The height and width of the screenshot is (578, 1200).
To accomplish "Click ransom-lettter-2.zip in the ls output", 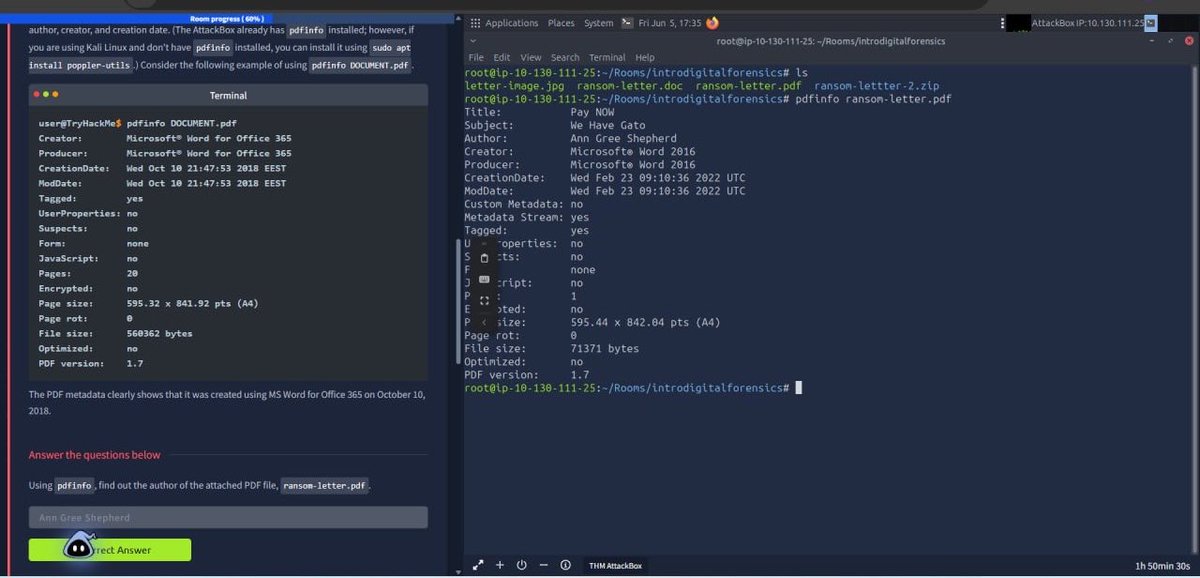I will click(876, 86).
